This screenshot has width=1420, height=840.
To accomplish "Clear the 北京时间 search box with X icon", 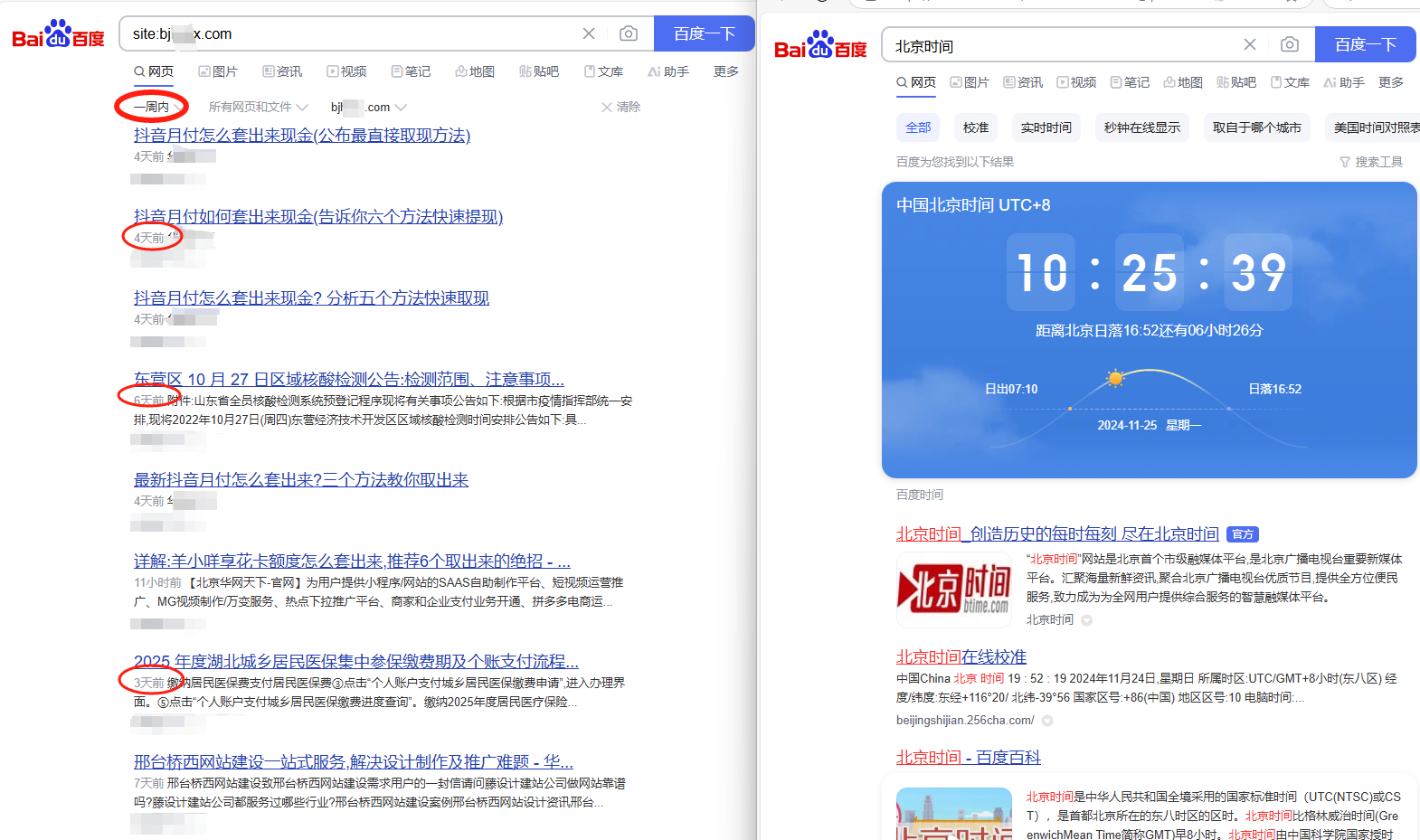I will (x=1250, y=44).
